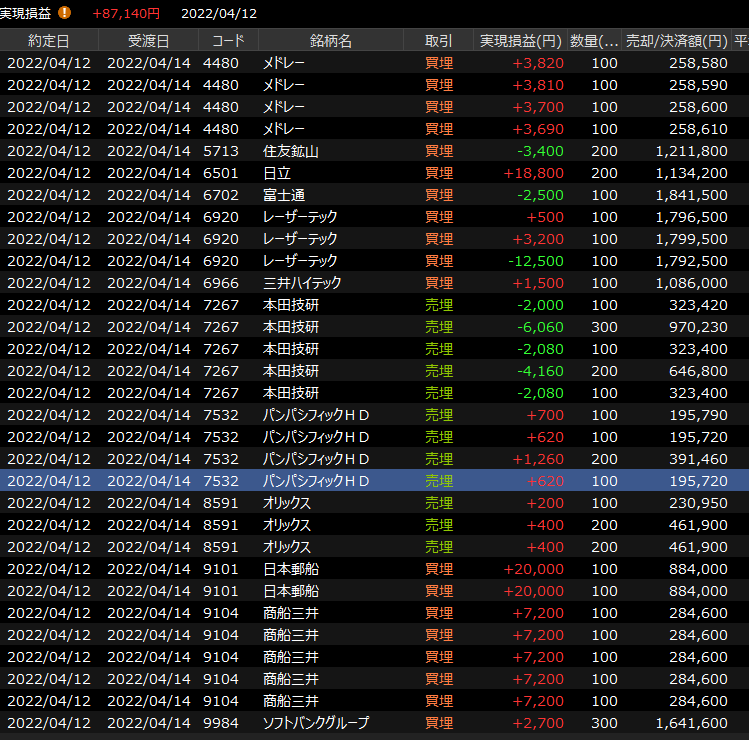Select the 本田技研 row with quantity 300
Image resolution: width=749 pixels, height=740 pixels.
click(330, 327)
